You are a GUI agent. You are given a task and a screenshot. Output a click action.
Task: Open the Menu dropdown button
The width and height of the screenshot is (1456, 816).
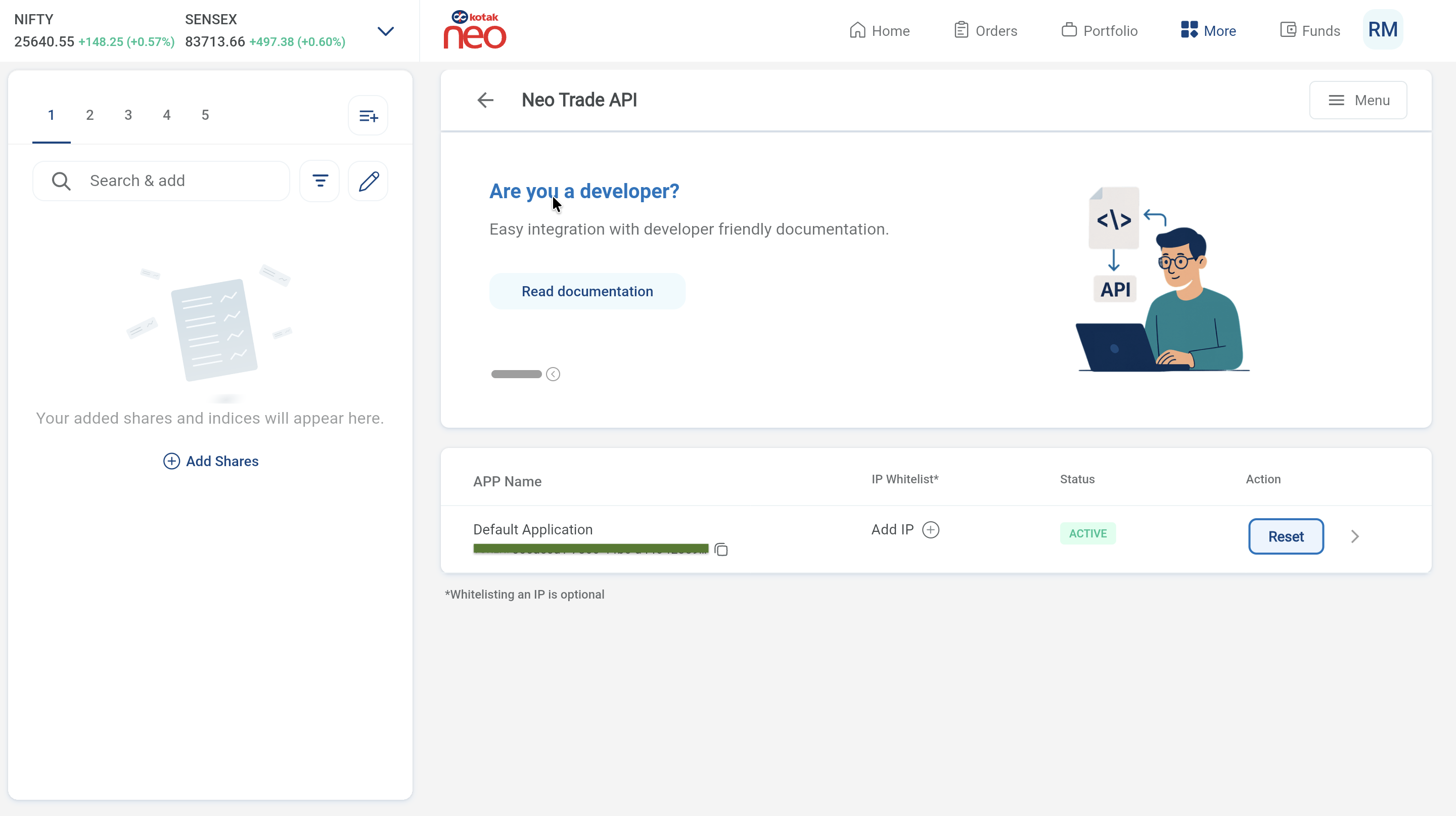pos(1357,100)
